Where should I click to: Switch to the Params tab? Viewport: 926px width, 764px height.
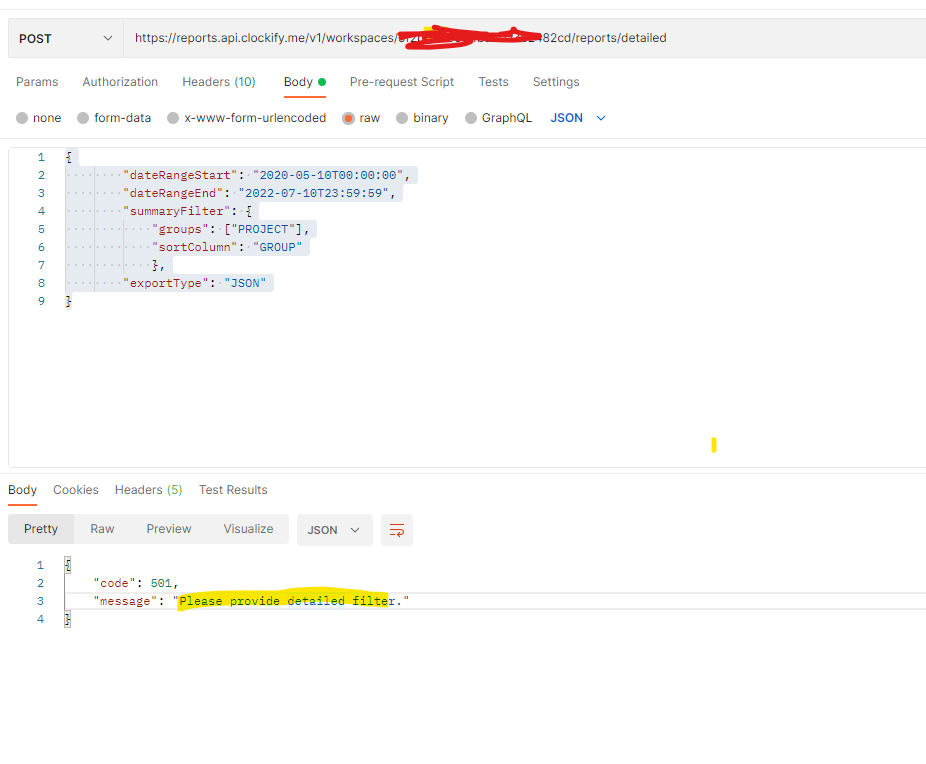click(37, 82)
